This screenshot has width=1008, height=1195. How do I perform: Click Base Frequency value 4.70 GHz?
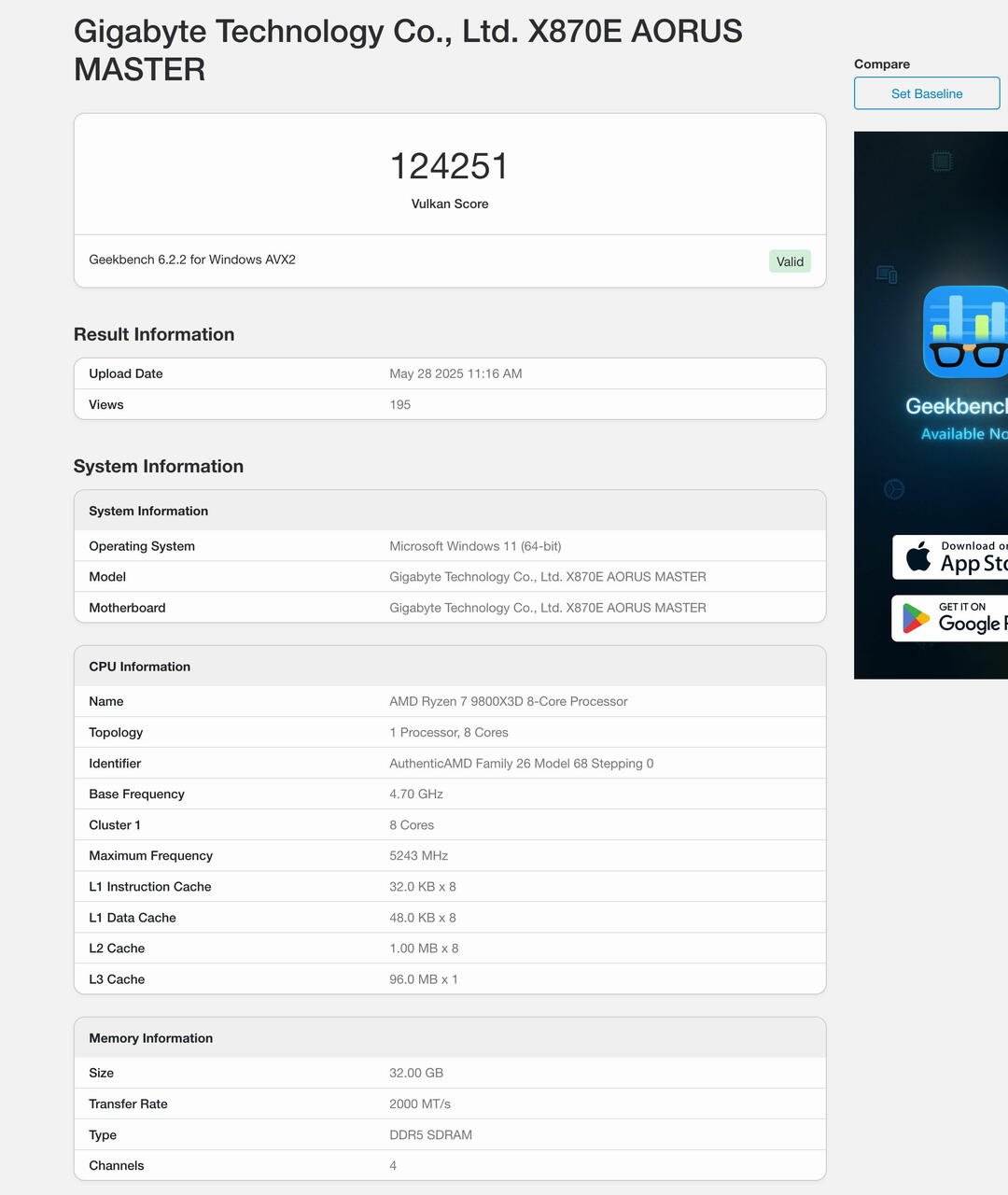[416, 794]
